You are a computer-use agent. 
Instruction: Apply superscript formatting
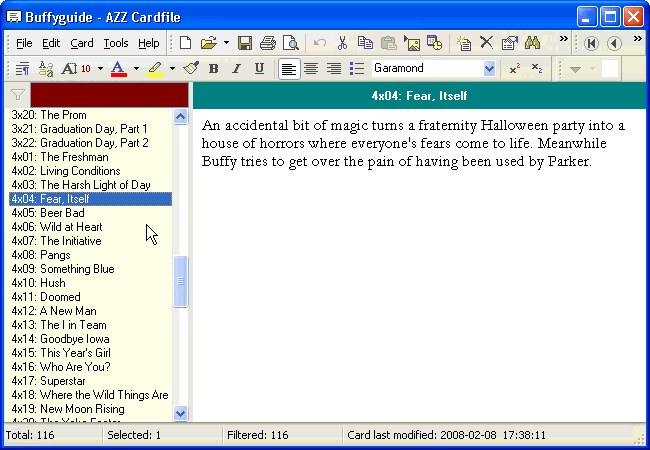pyautogui.click(x=514, y=68)
